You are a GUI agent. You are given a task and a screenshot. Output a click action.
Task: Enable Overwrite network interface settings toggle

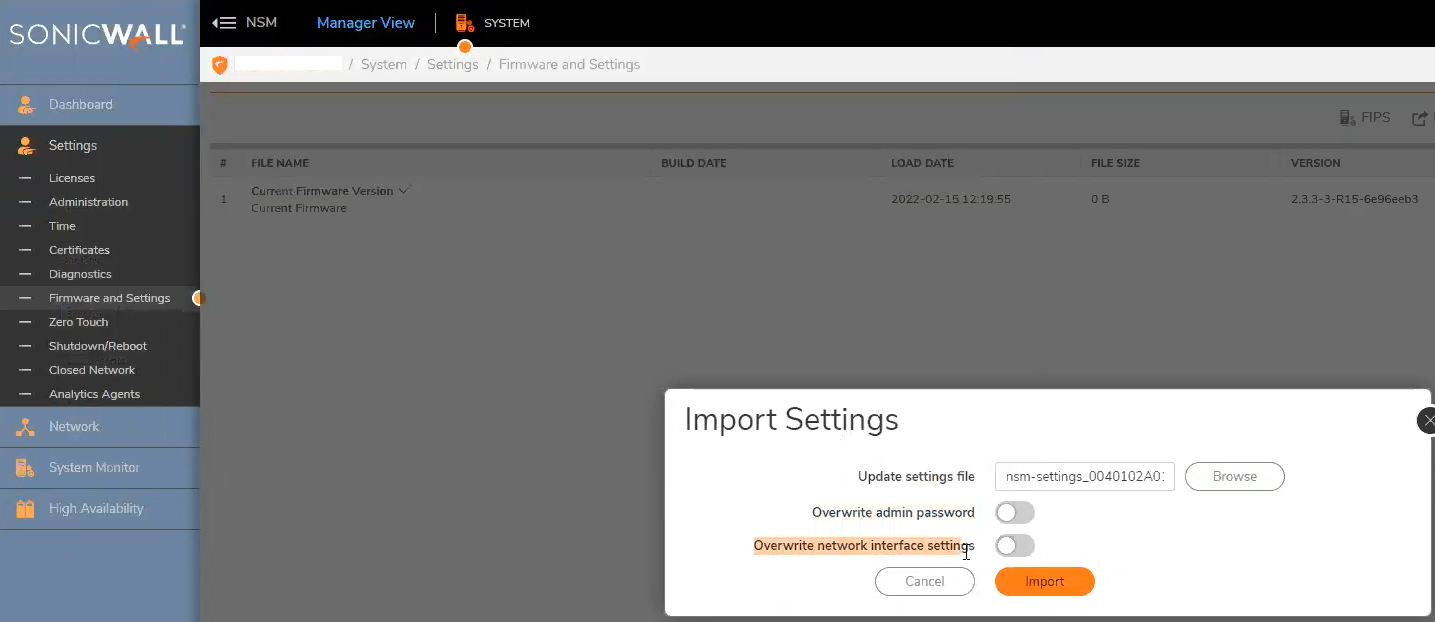pyautogui.click(x=1014, y=546)
